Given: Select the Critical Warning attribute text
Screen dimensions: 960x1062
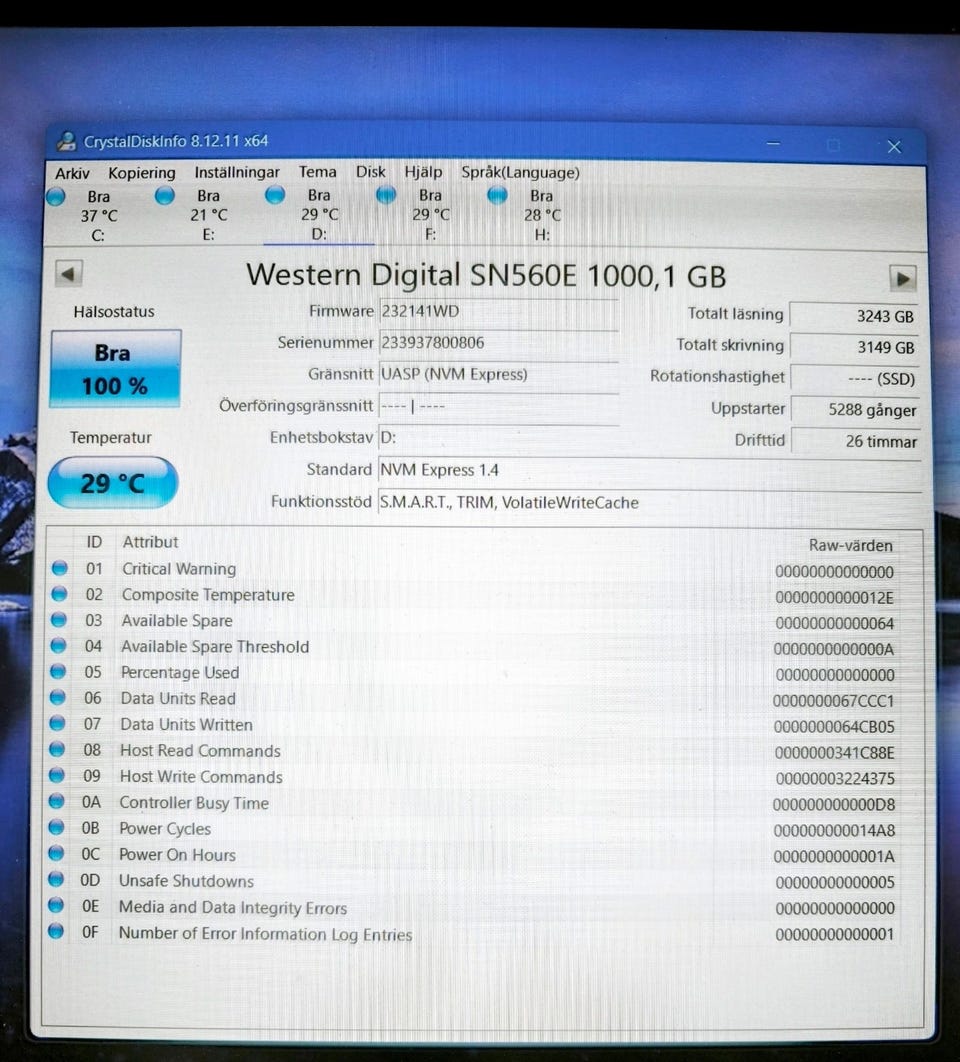Looking at the screenshot, I should 179,569.
